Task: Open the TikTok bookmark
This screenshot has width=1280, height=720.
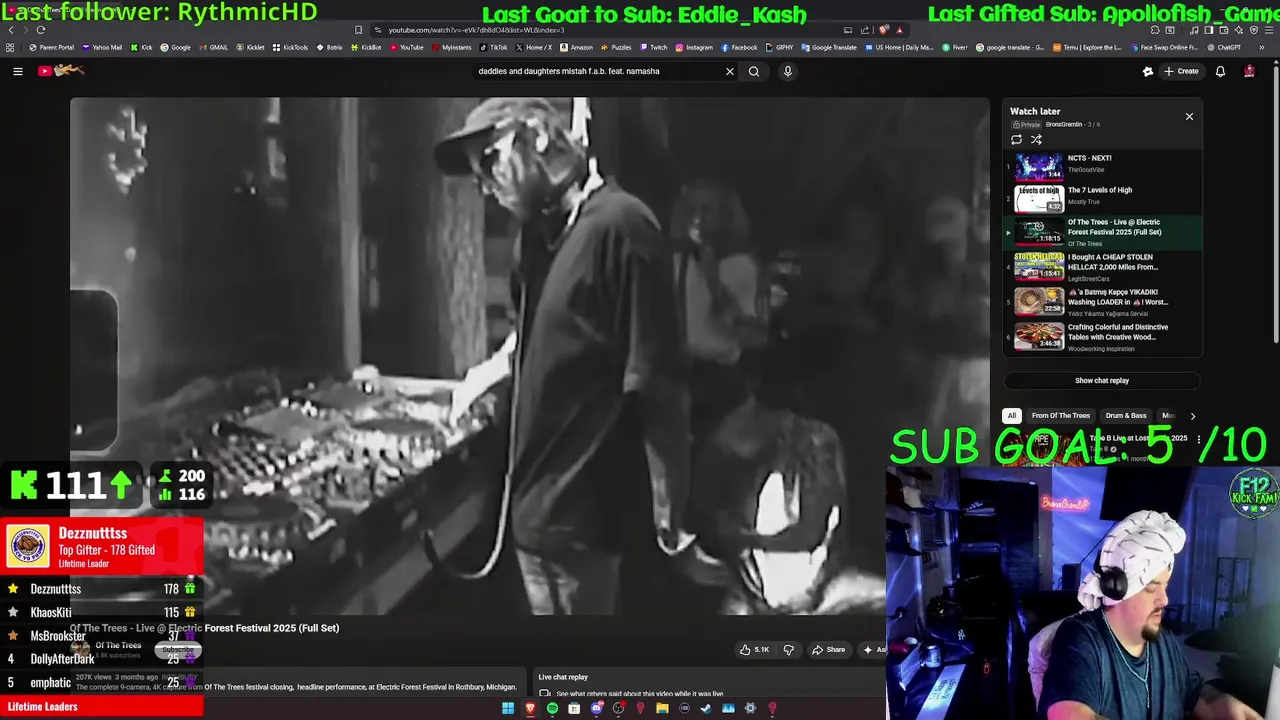Action: pos(493,47)
